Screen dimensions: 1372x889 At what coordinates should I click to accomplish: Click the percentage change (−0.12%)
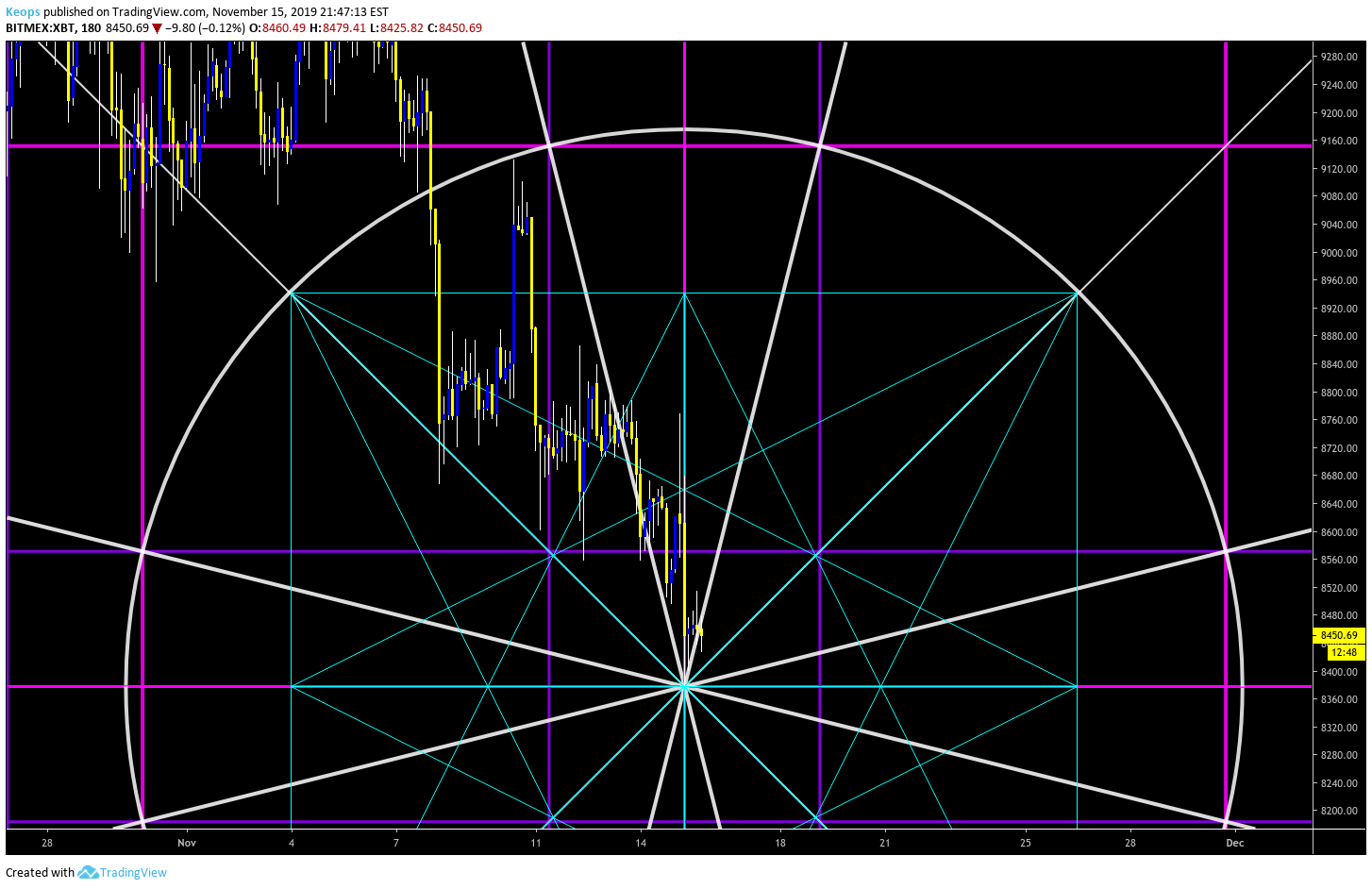222,27
